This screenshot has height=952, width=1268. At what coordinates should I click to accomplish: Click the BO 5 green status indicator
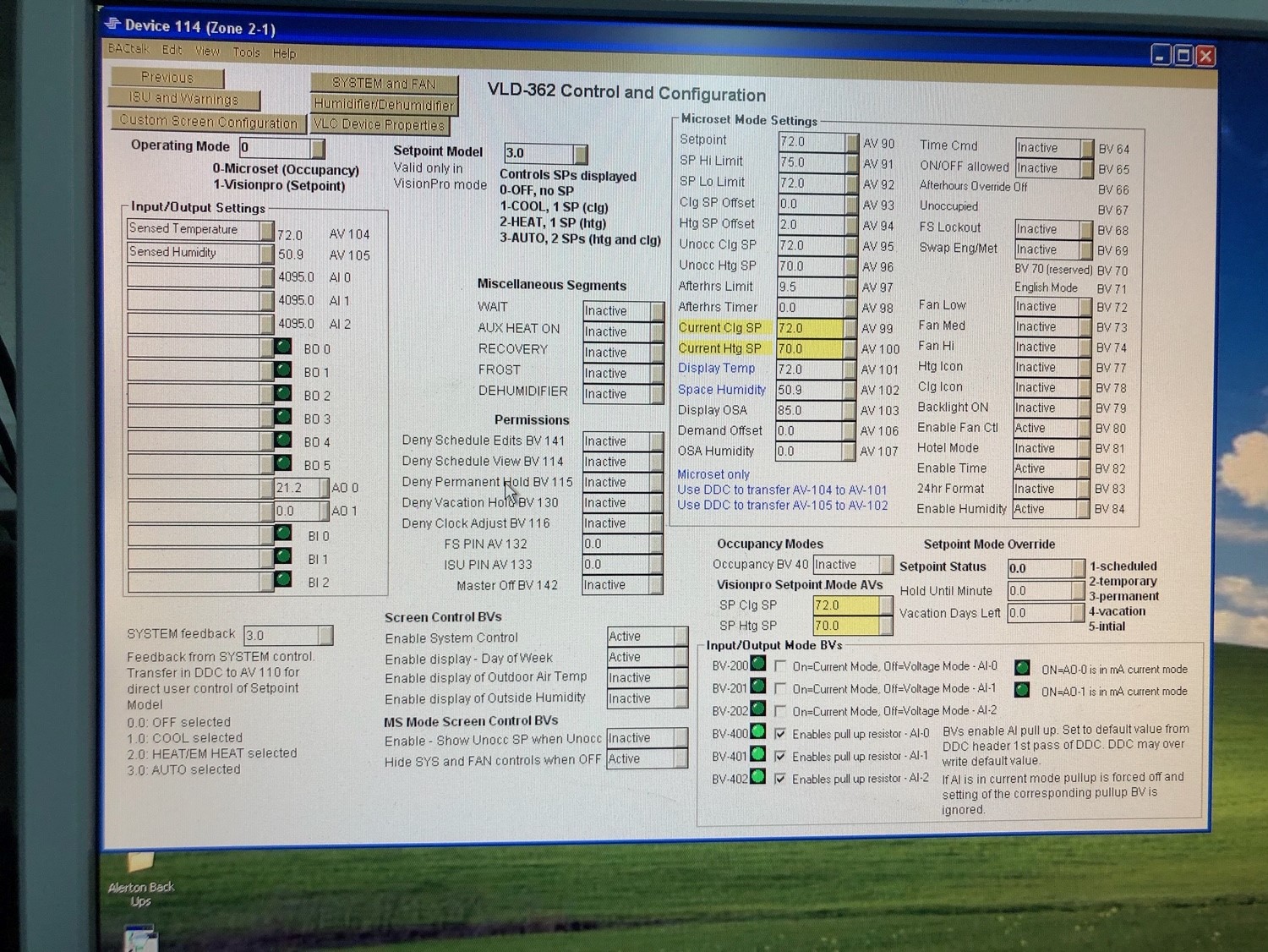click(283, 464)
